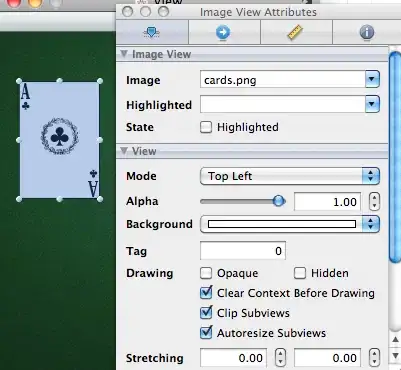Click the first Stretching stepper
The image size is (401, 370).
coord(280,358)
